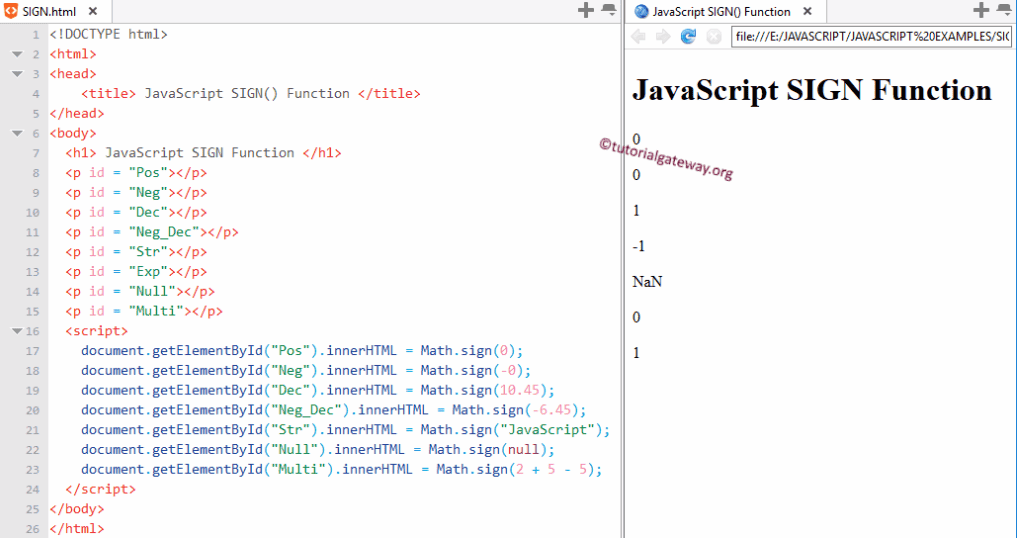Switch to the SIGN.html tab
This screenshot has height=538, width=1017.
[x=52, y=11]
